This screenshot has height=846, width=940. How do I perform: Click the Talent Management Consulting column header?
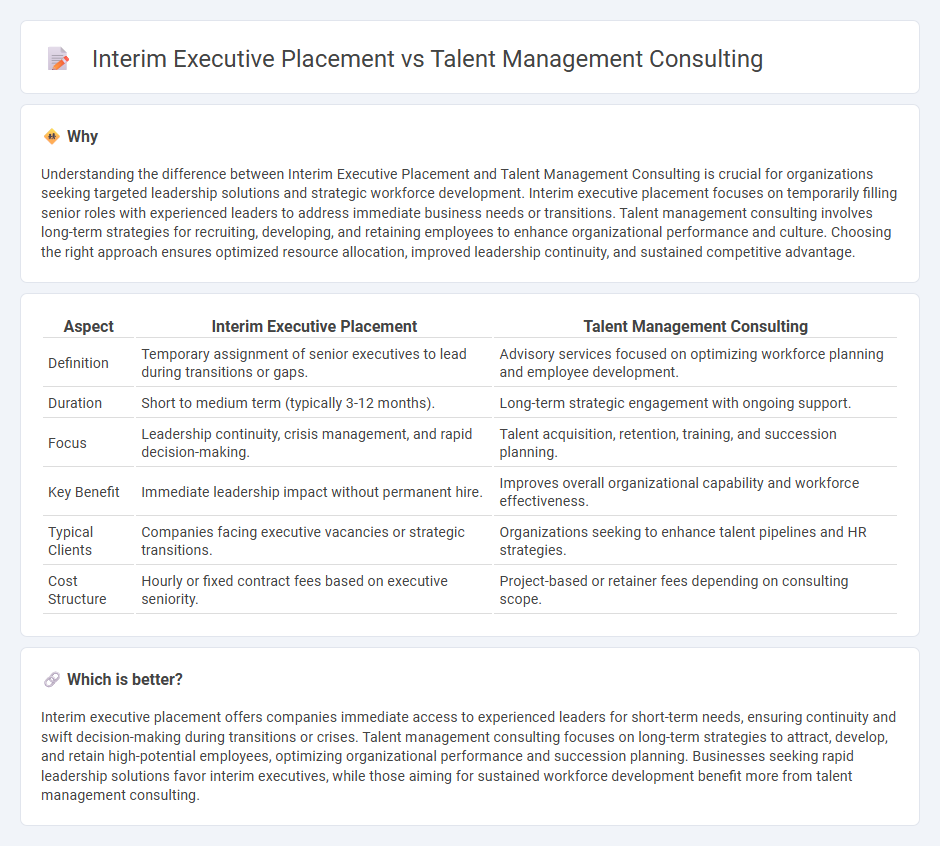[x=695, y=326]
